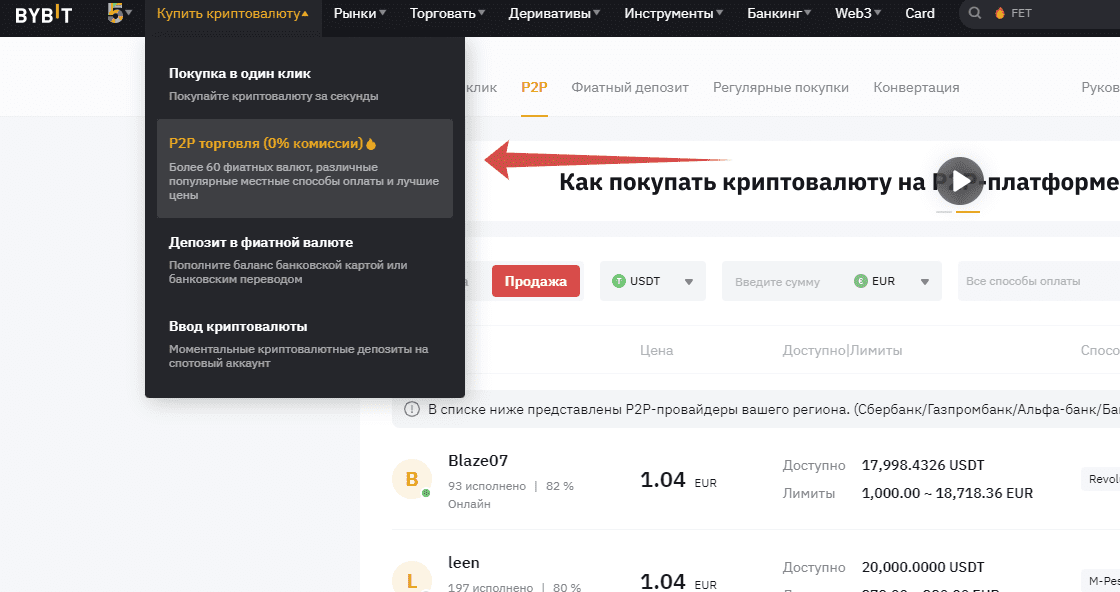This screenshot has width=1120, height=592.
Task: Open the Card menu item
Action: [920, 14]
